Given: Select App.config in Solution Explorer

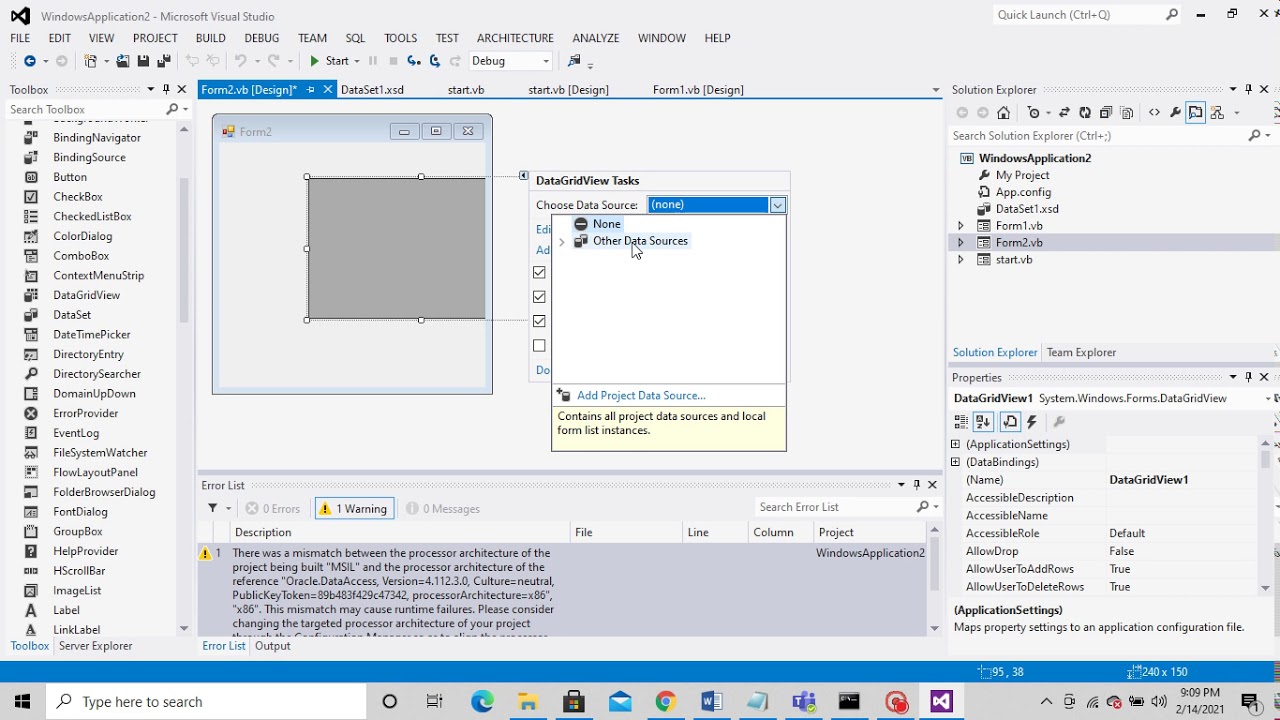Looking at the screenshot, I should coord(1023,192).
